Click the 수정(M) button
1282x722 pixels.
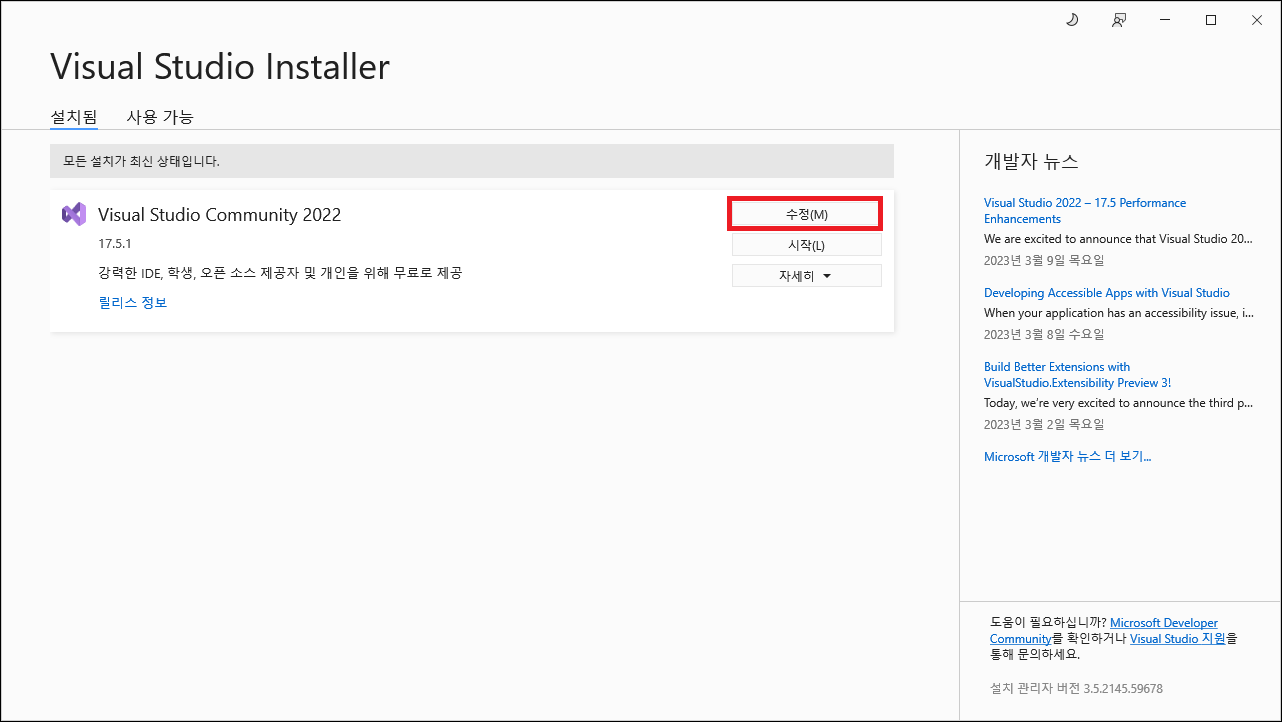(x=806, y=214)
